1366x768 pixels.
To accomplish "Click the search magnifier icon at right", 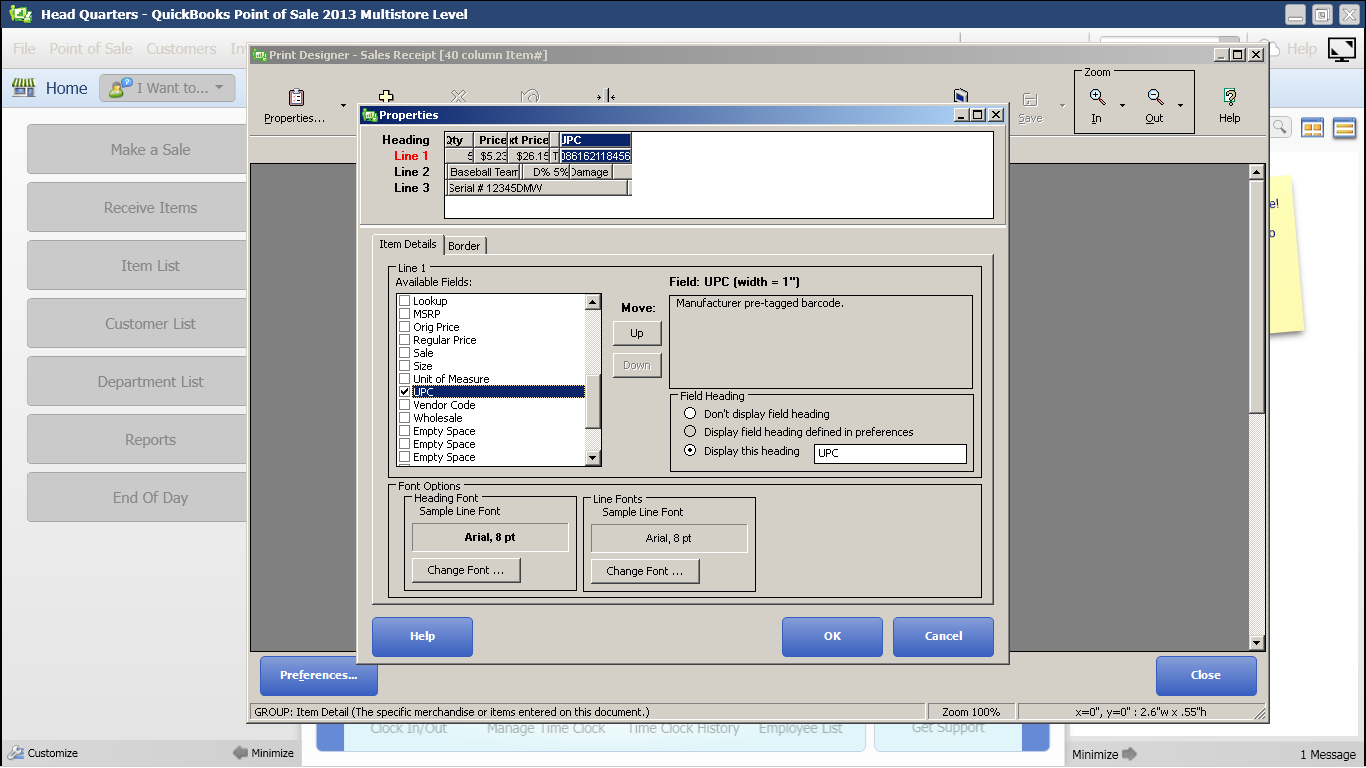I will tap(1280, 128).
